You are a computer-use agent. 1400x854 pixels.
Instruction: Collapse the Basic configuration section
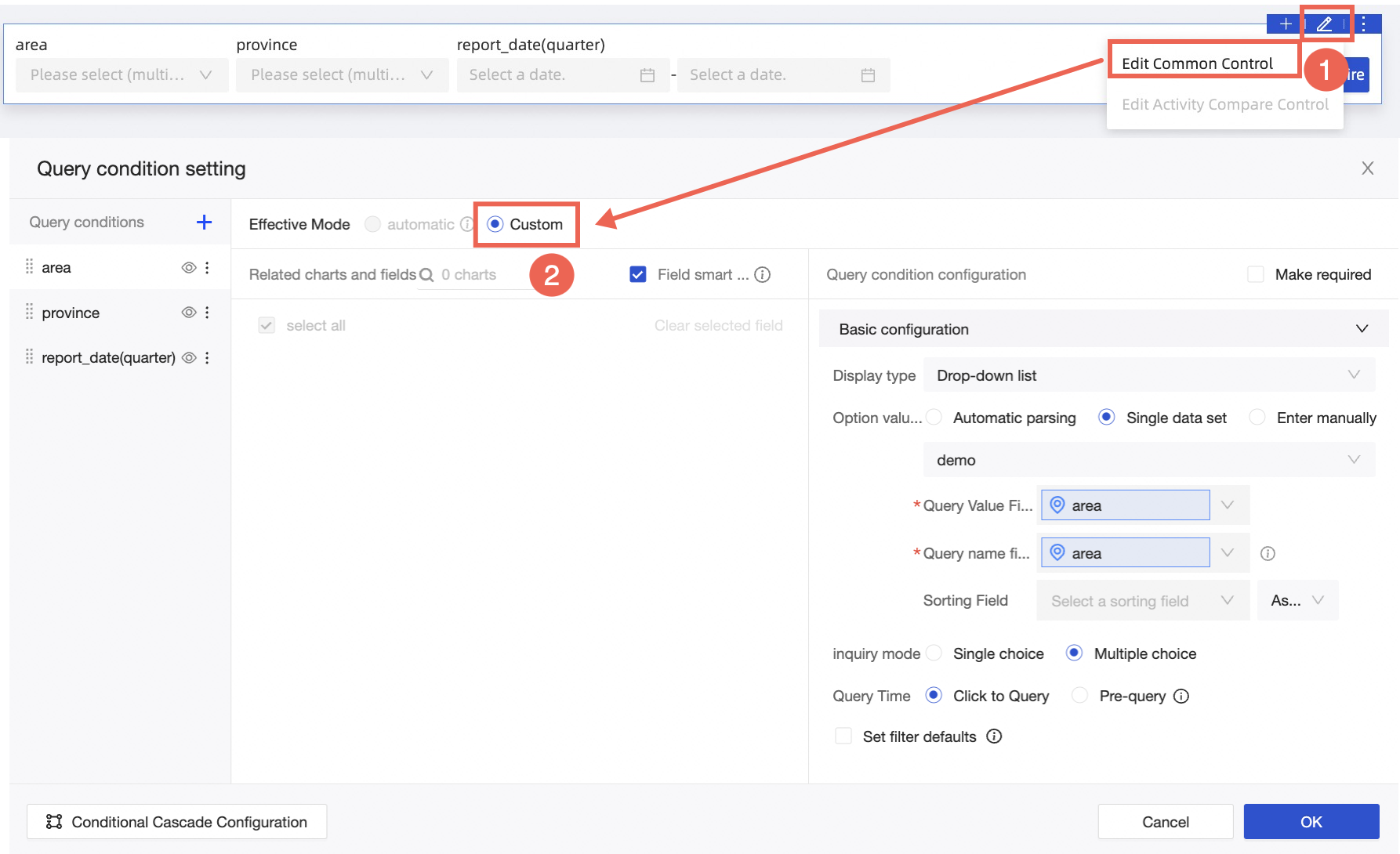1362,328
